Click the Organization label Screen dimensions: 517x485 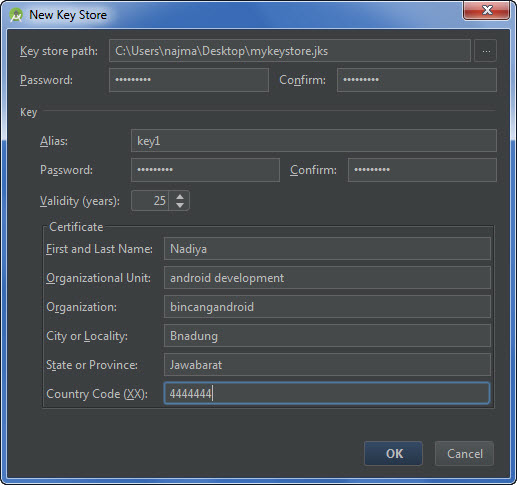tap(82, 307)
